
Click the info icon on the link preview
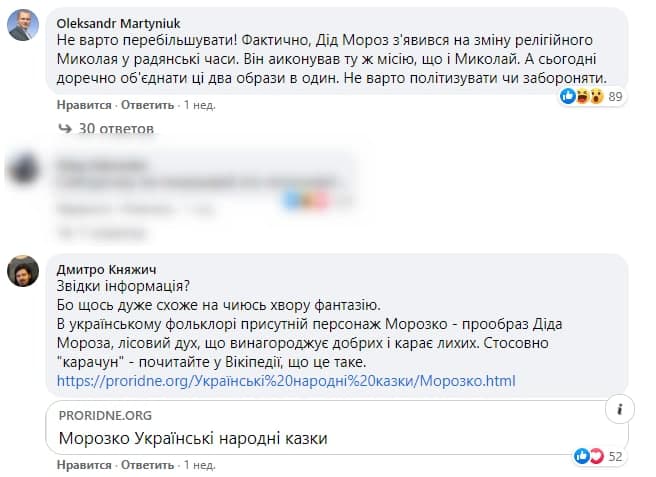pos(619,409)
